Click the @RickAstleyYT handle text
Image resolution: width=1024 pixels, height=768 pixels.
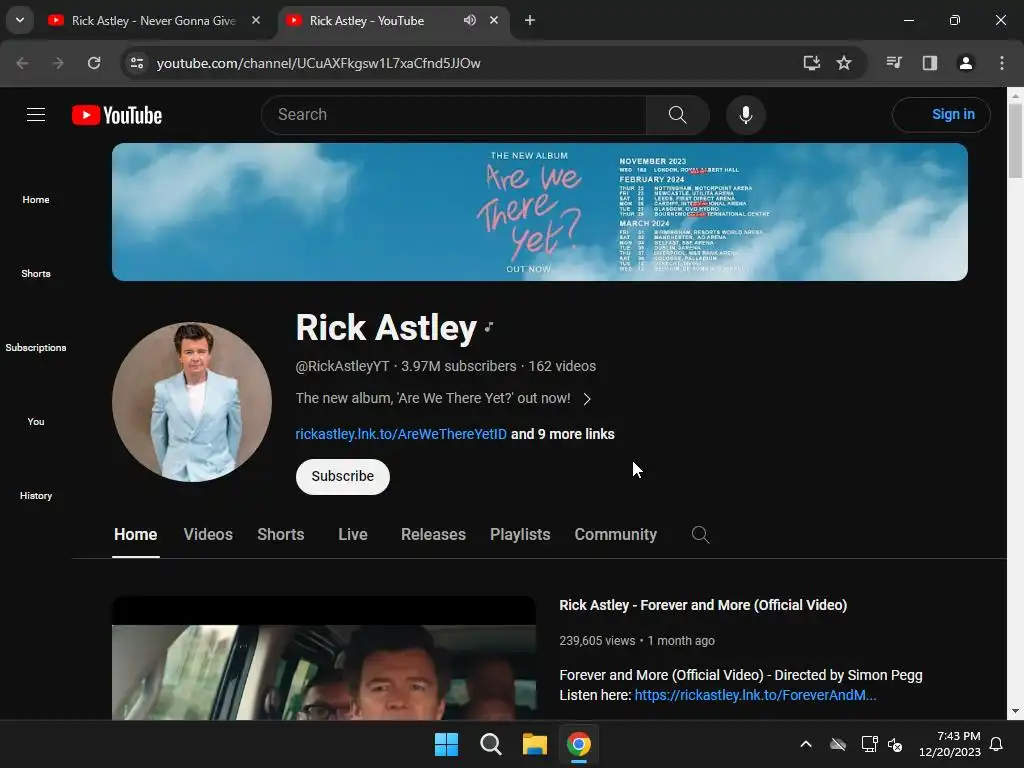tap(342, 366)
